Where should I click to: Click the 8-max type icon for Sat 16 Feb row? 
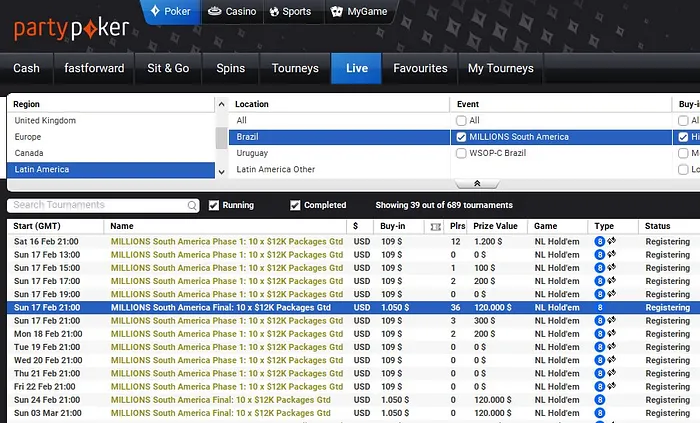(600, 241)
